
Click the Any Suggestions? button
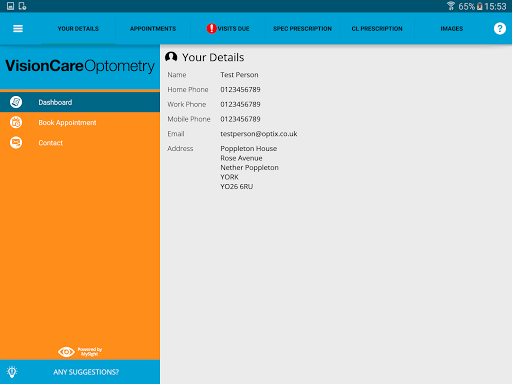(x=80, y=372)
